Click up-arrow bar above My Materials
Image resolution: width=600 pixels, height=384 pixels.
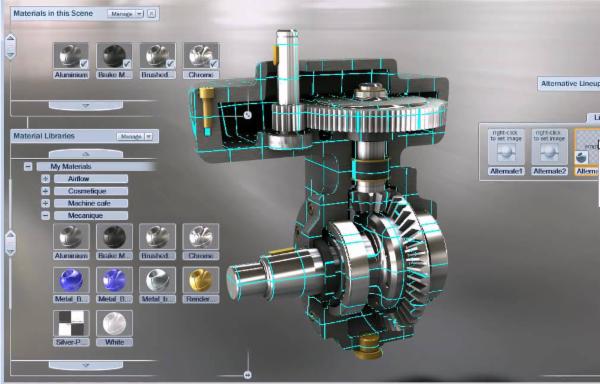[x=86, y=154]
